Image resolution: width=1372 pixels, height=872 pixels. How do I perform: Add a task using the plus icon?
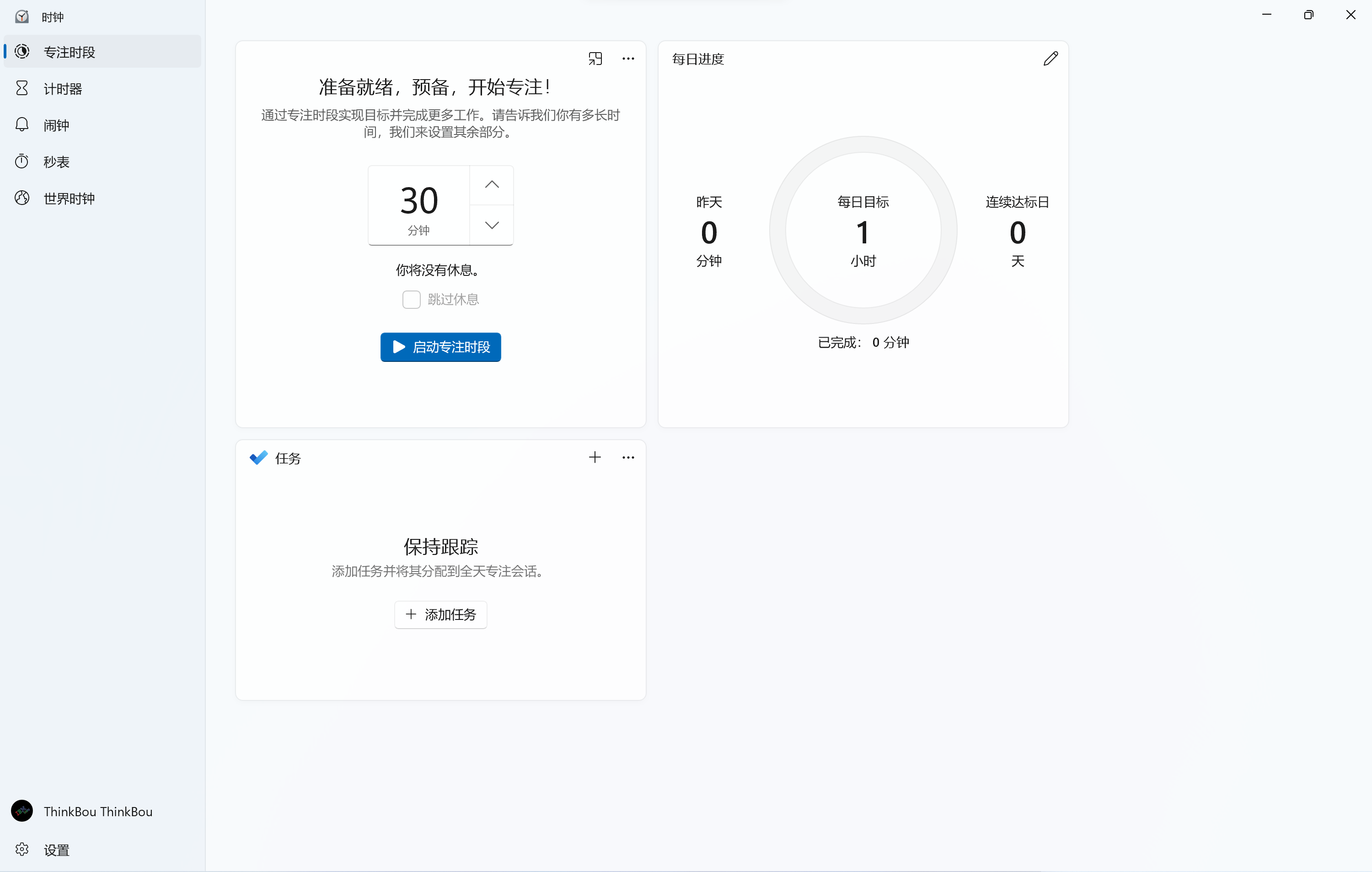595,457
